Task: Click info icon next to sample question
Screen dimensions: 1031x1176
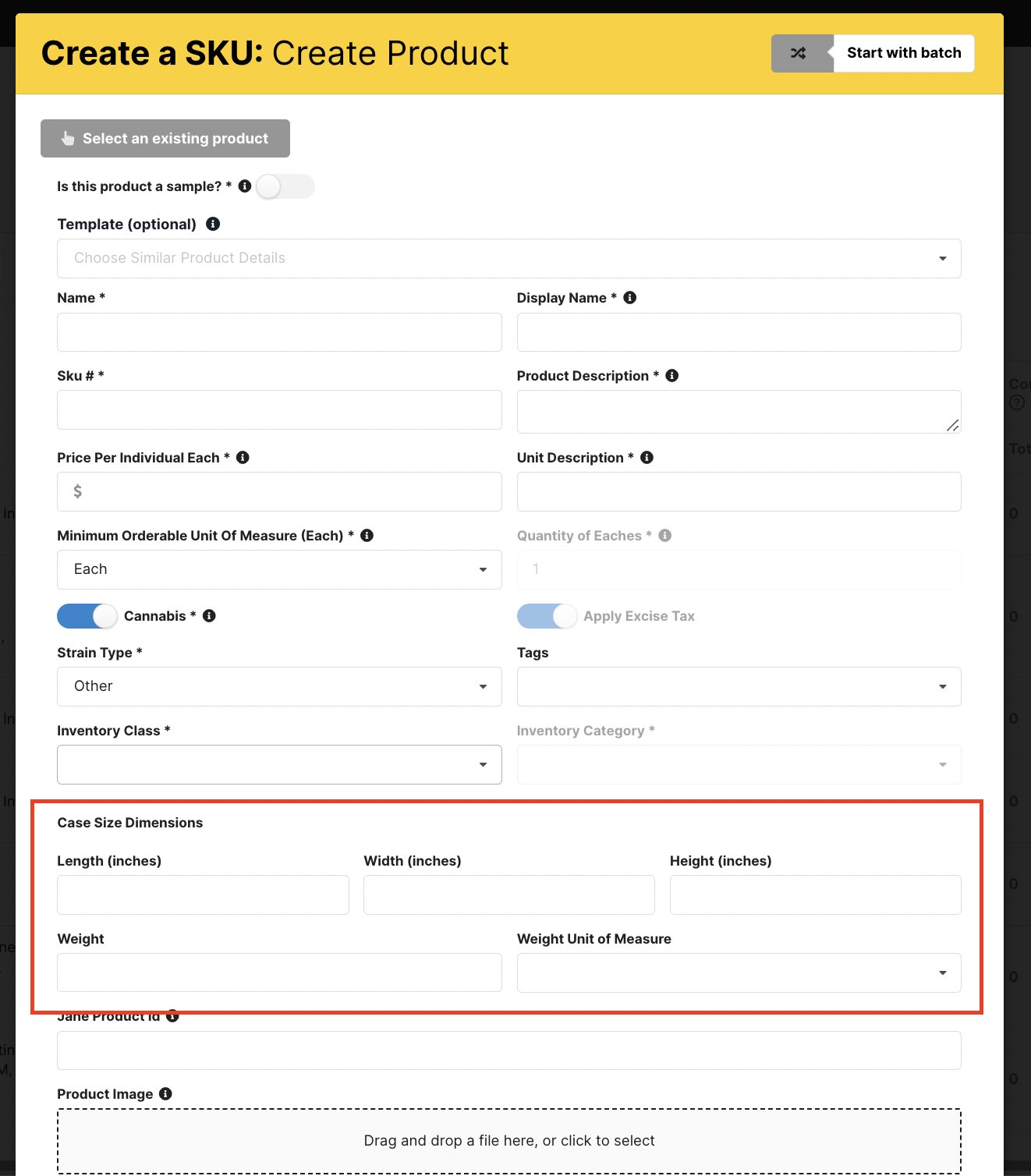Action: [x=245, y=186]
